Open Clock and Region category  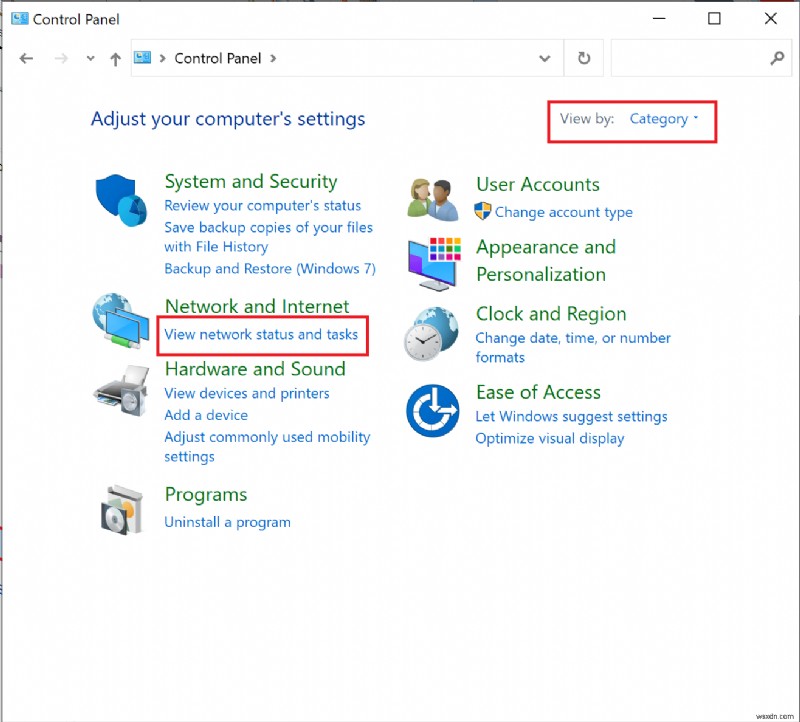pos(551,314)
